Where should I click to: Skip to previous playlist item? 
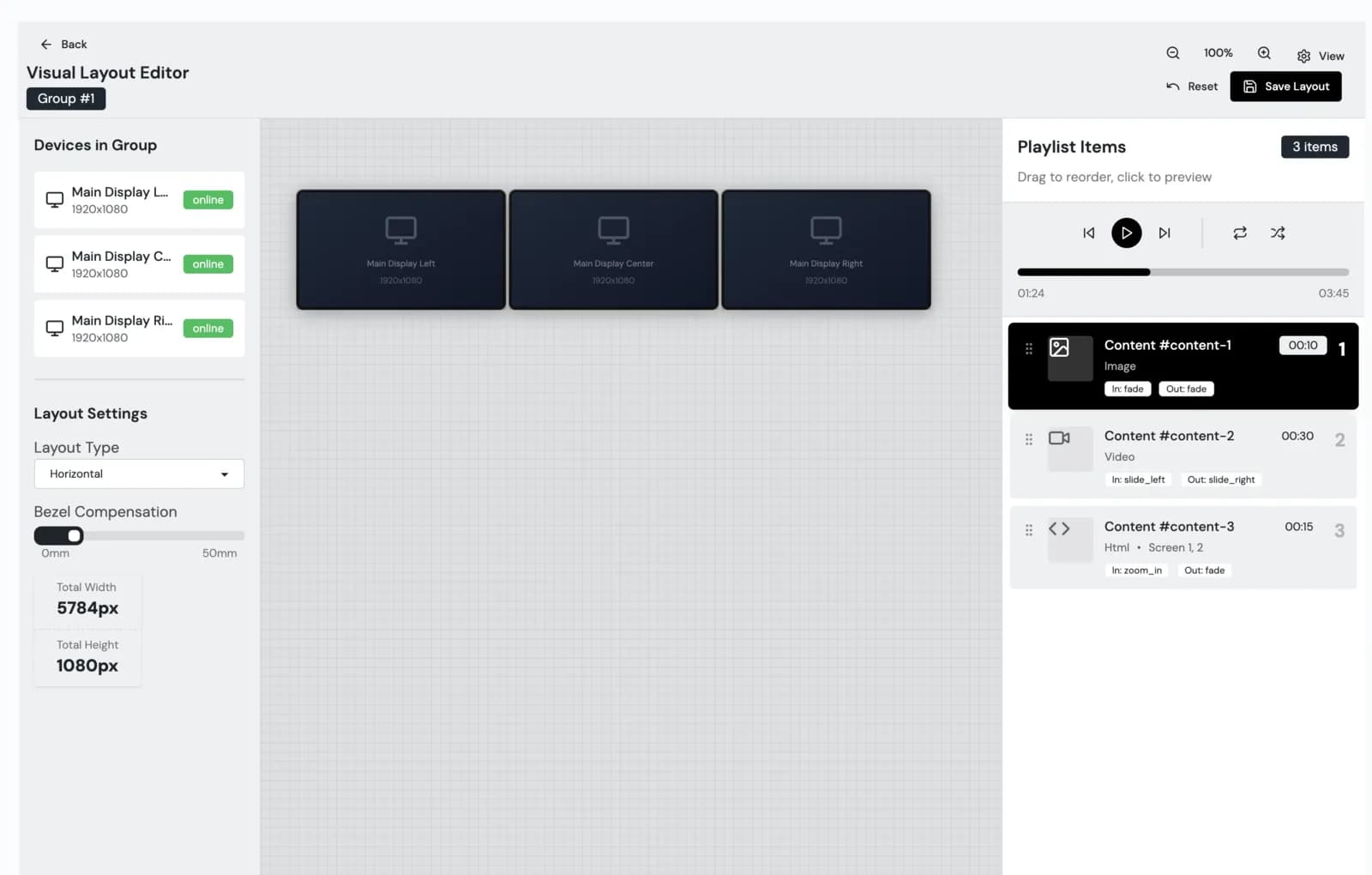1088,233
